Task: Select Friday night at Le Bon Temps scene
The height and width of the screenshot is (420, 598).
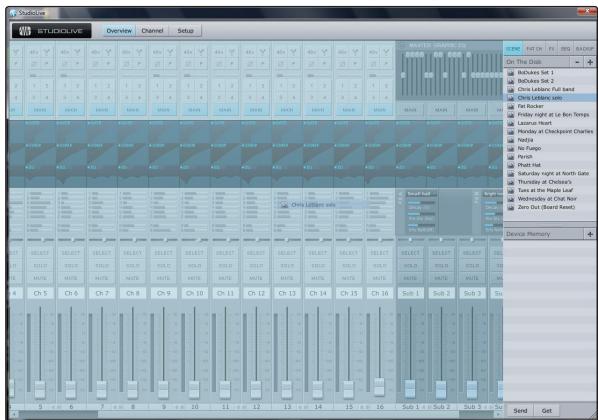Action: click(x=550, y=114)
